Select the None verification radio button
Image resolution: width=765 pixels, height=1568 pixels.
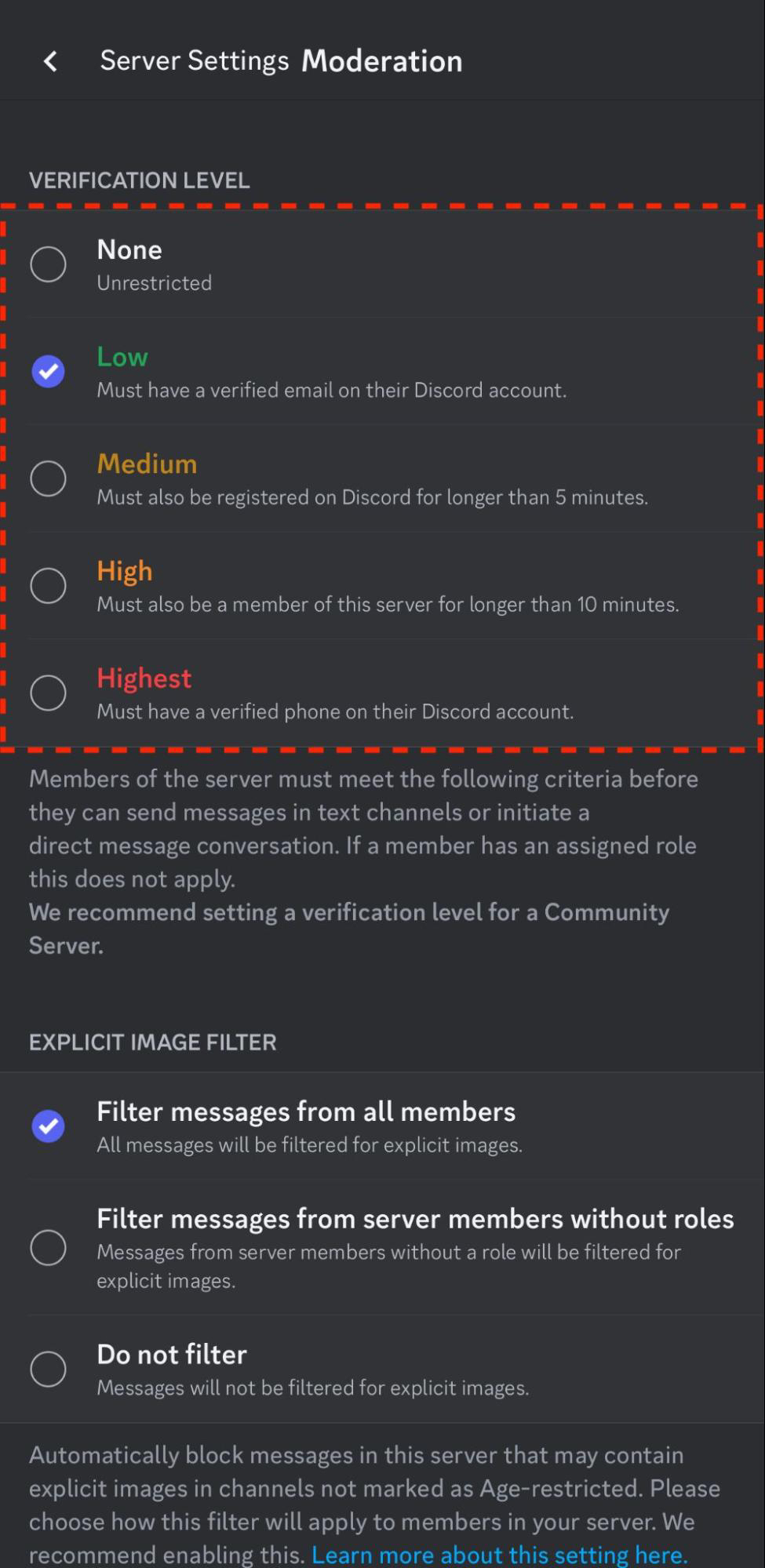(x=48, y=264)
